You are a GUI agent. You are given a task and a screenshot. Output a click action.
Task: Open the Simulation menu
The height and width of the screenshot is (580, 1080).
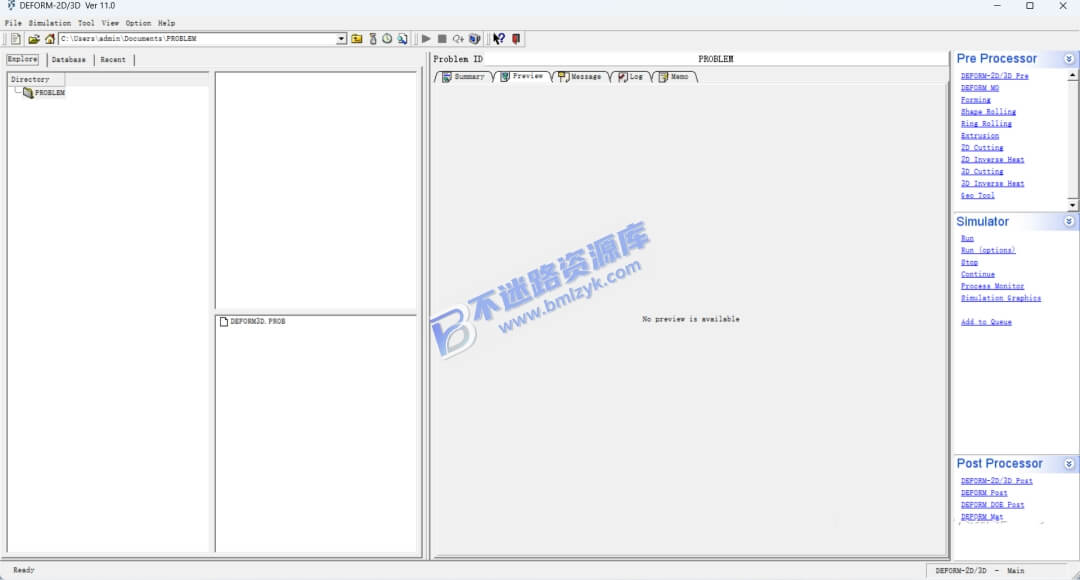point(50,23)
